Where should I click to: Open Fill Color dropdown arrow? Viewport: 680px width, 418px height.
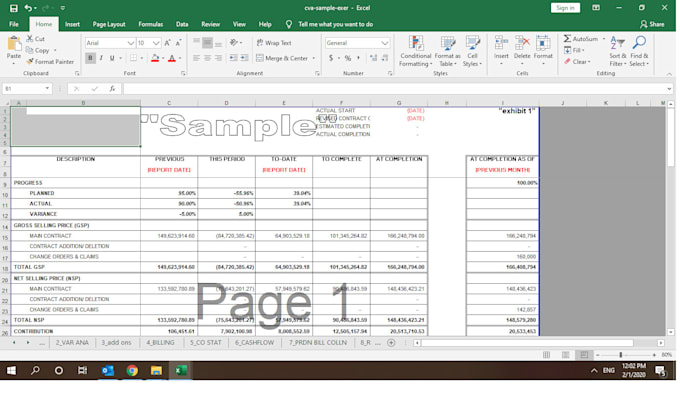coord(163,58)
